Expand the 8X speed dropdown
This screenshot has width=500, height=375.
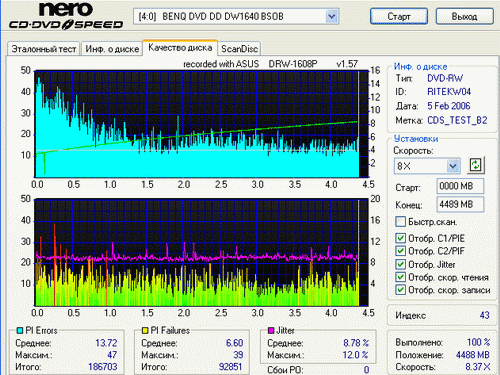pos(453,166)
